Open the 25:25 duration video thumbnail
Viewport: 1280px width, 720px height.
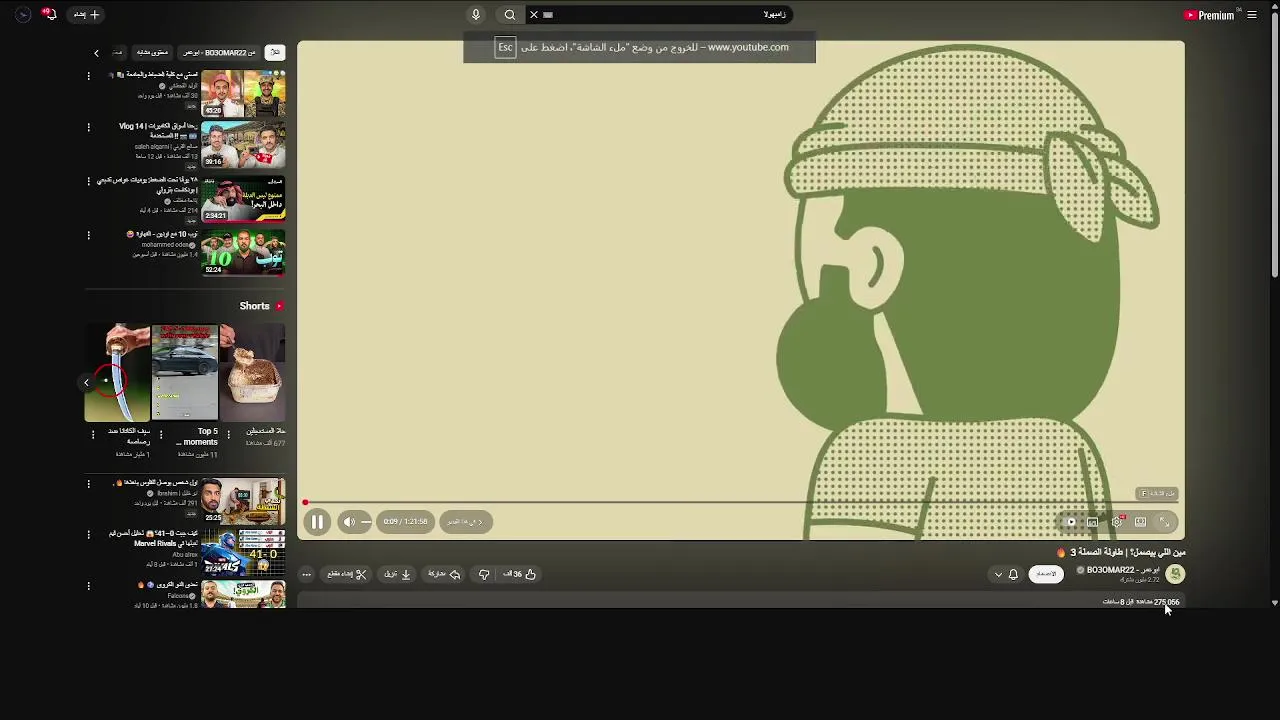click(x=243, y=501)
